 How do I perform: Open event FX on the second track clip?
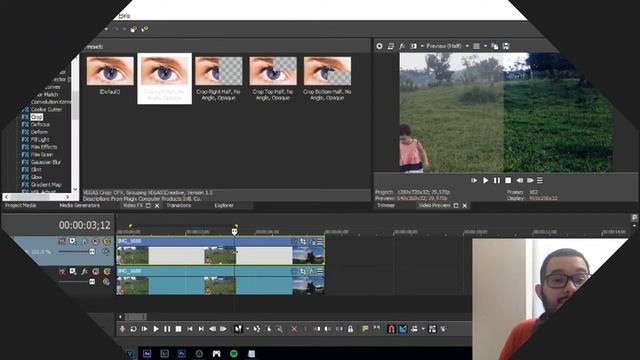(312, 271)
